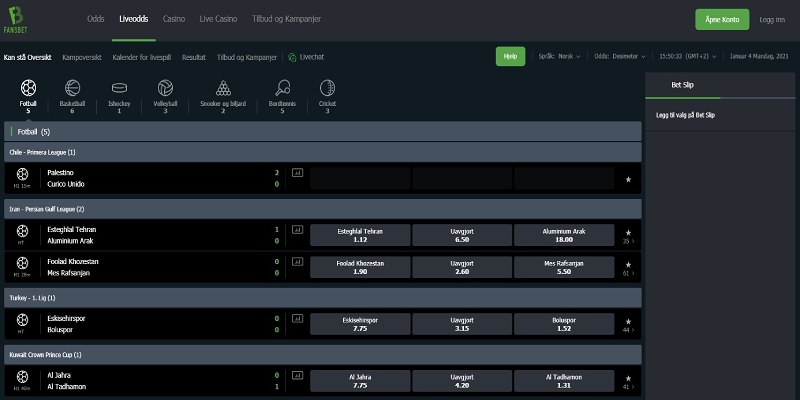
Task: Click football icon beside Esteghlal Tehran match
Action: [22, 231]
